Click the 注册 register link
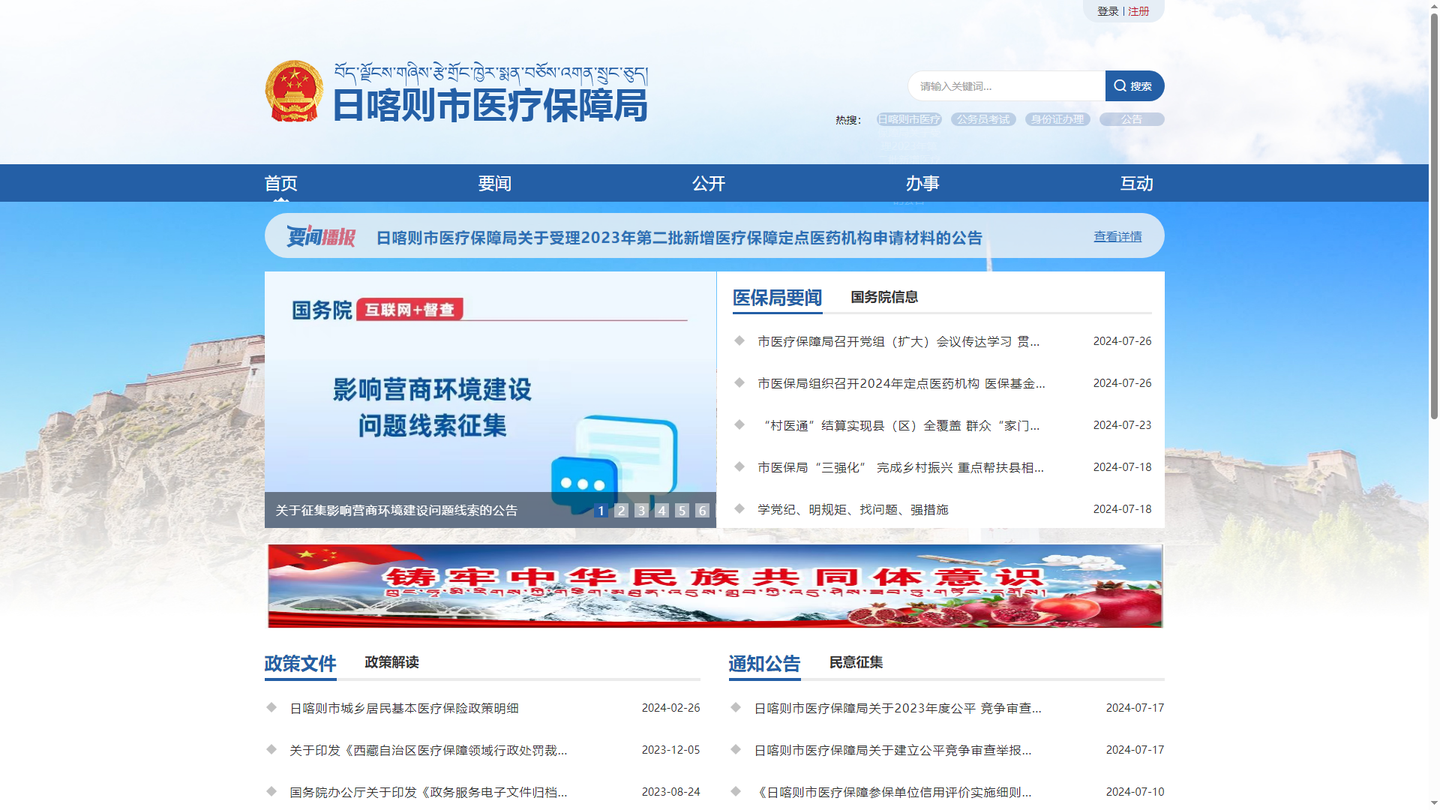 [1139, 12]
